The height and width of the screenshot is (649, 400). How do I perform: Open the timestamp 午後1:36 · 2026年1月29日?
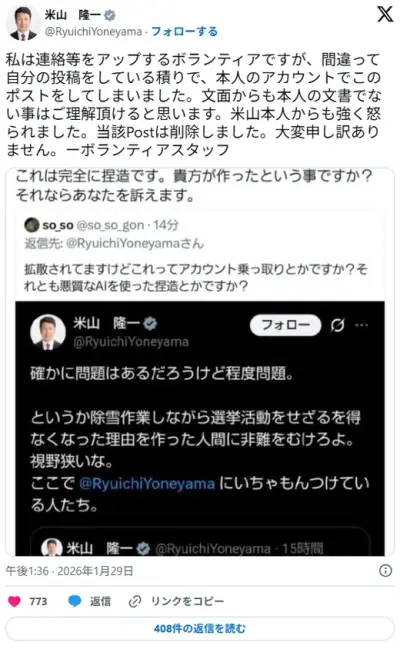[x=69, y=571]
